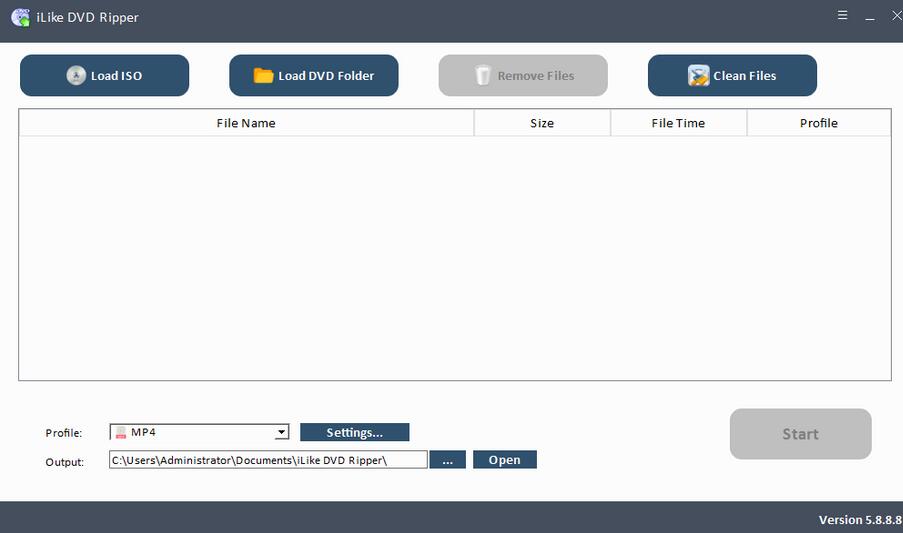Click the Size column header

tap(542, 123)
